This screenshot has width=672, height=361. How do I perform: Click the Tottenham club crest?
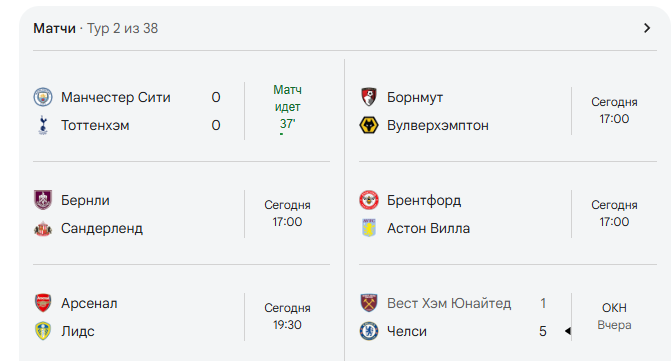coord(43,125)
